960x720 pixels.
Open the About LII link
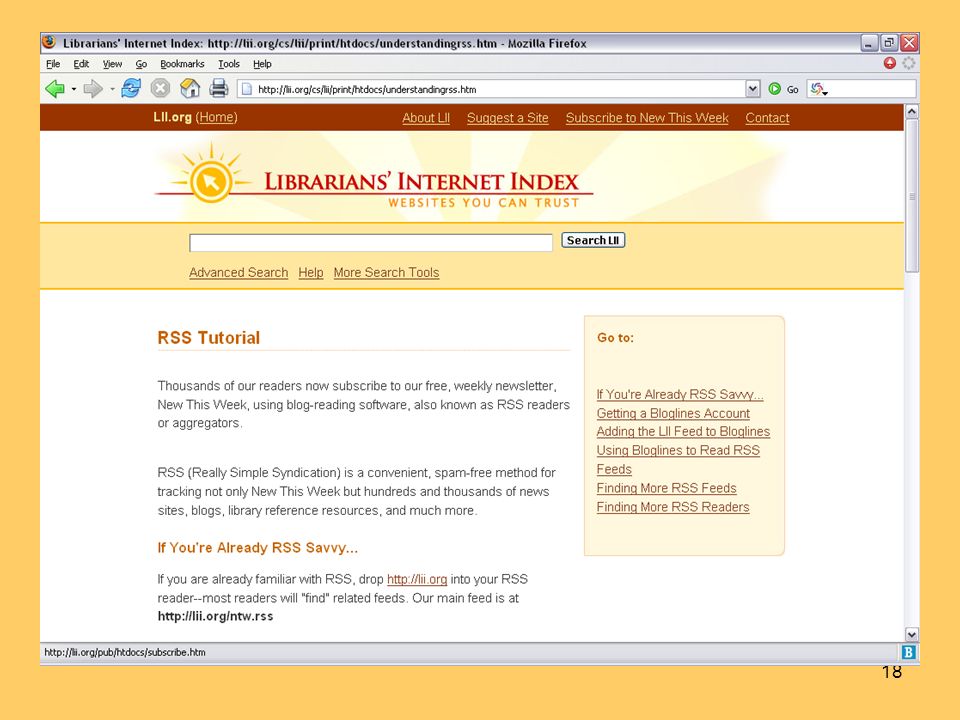[x=426, y=118]
